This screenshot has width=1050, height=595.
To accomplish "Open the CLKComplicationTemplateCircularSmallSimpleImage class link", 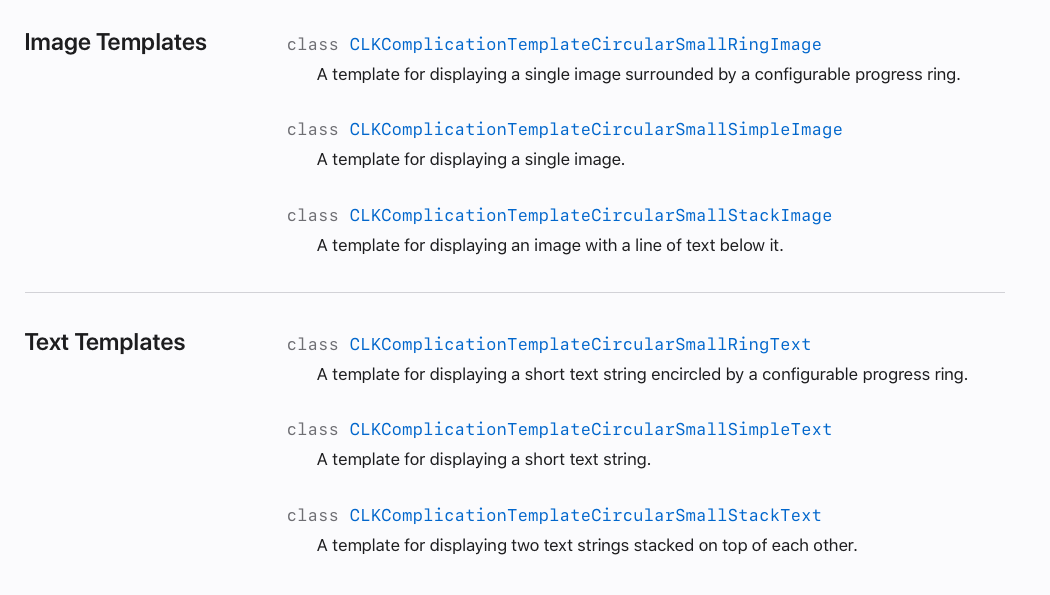I will (x=596, y=130).
